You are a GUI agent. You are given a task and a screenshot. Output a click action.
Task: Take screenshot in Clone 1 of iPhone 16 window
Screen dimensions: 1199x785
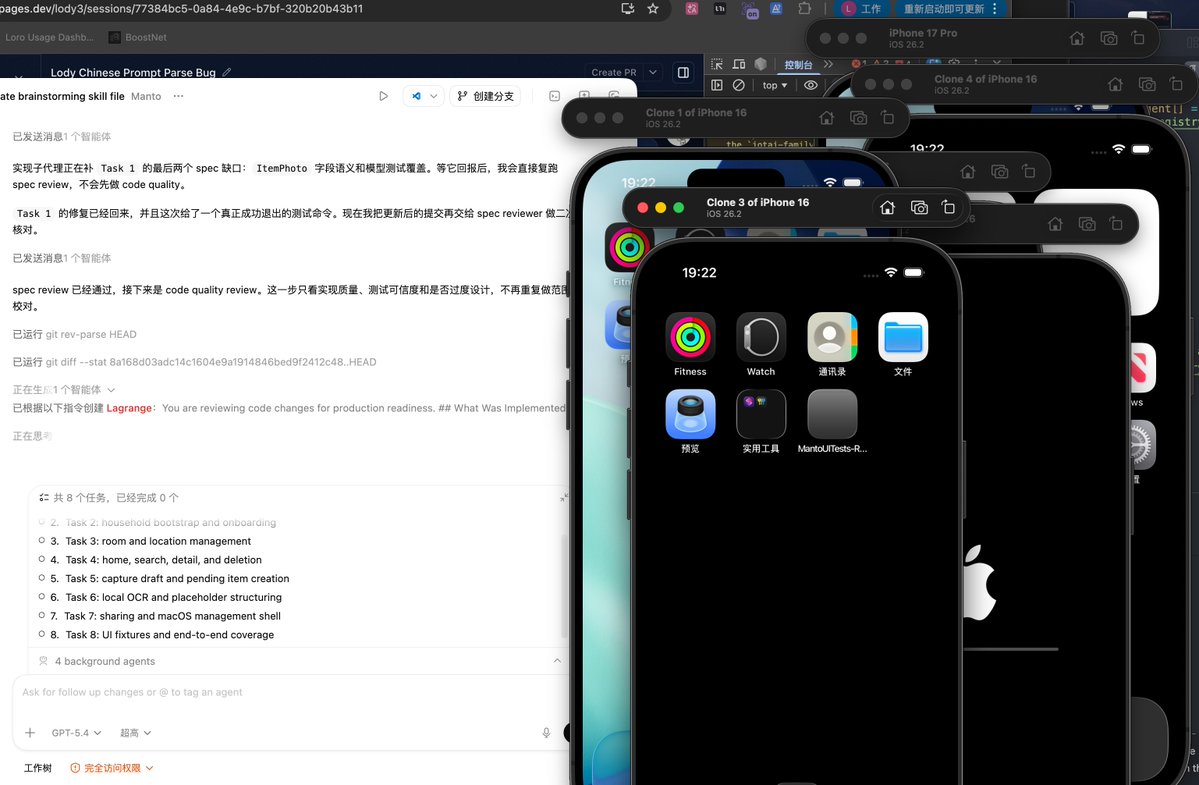858,118
